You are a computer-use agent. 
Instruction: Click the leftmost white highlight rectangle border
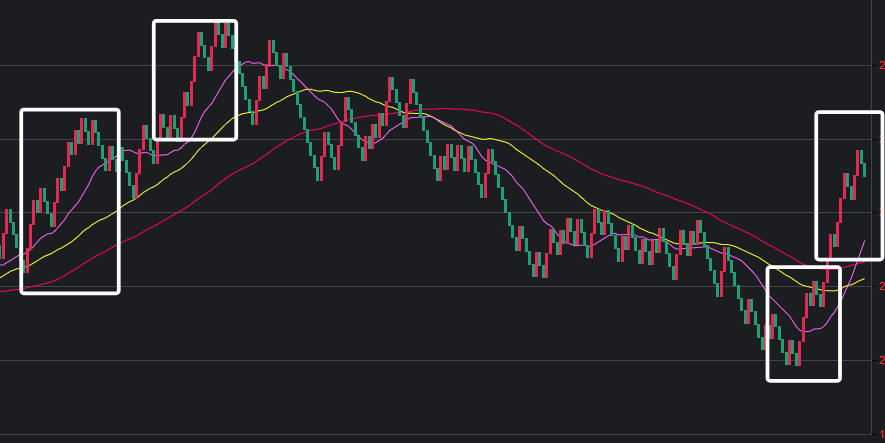pos(21,200)
